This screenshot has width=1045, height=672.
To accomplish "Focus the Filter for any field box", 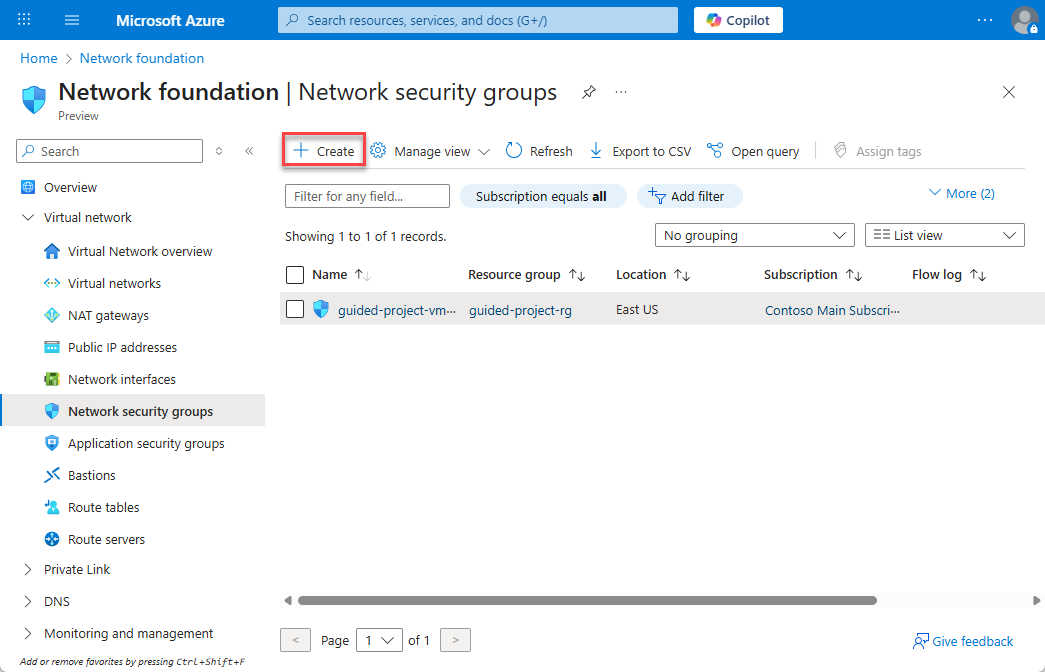I will coord(367,196).
